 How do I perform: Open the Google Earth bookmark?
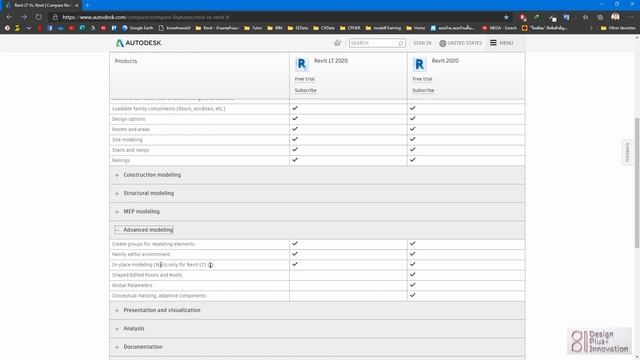point(138,28)
